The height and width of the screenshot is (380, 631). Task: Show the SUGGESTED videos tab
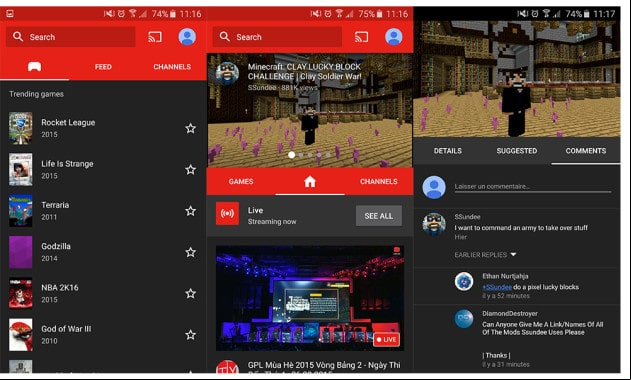point(517,151)
